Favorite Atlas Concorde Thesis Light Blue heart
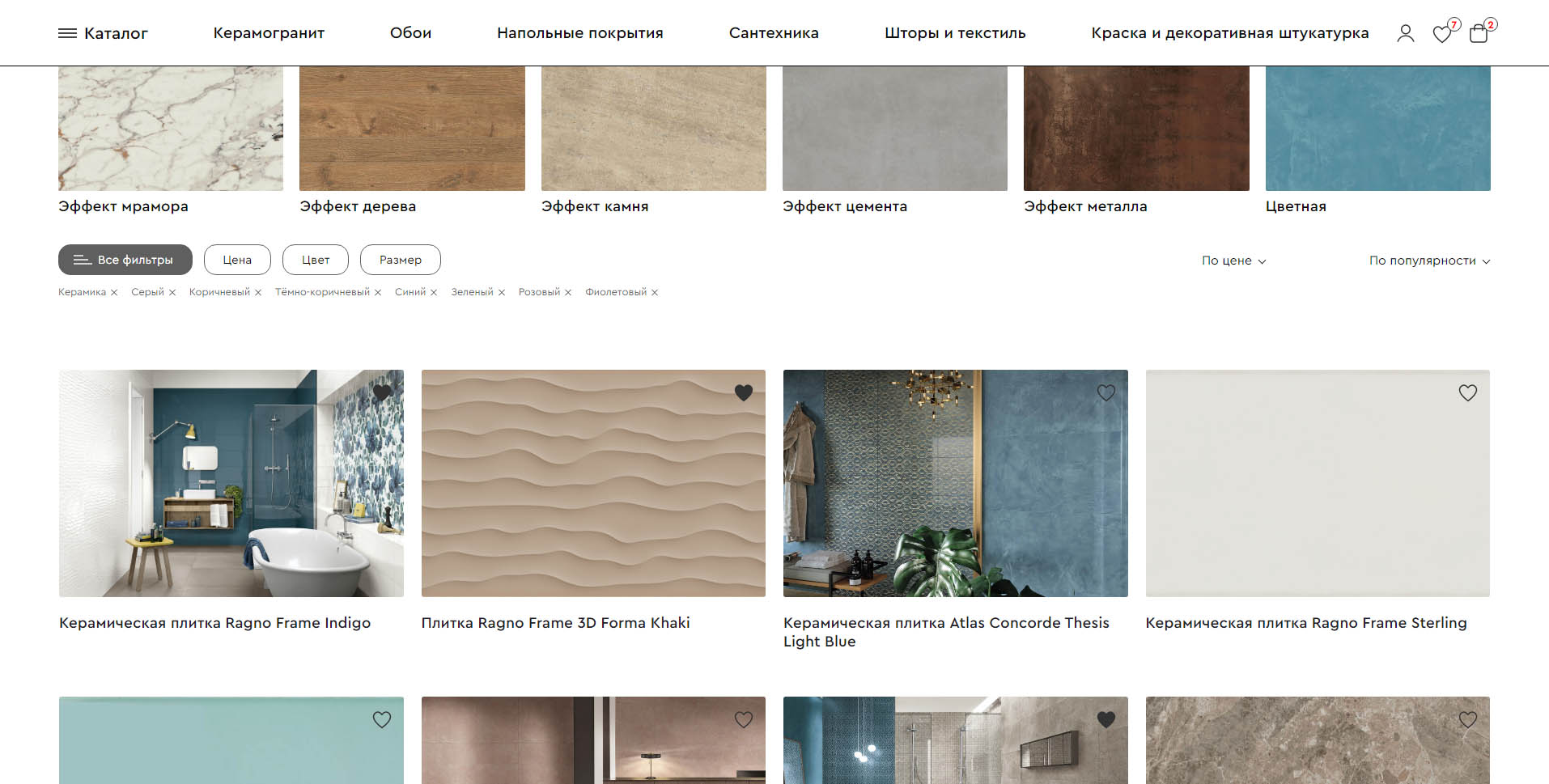 (1106, 392)
